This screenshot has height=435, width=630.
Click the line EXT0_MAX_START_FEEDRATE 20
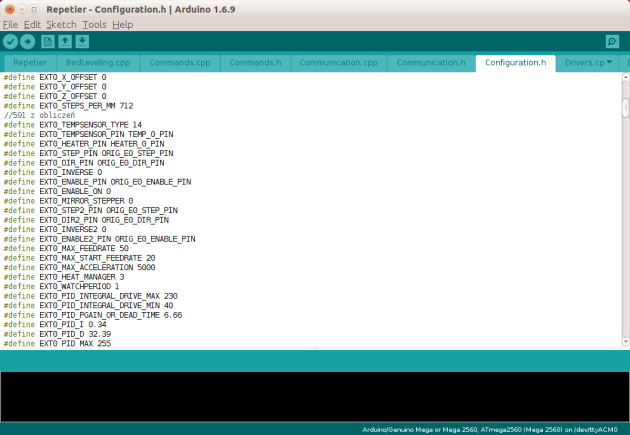pyautogui.click(x=80, y=258)
